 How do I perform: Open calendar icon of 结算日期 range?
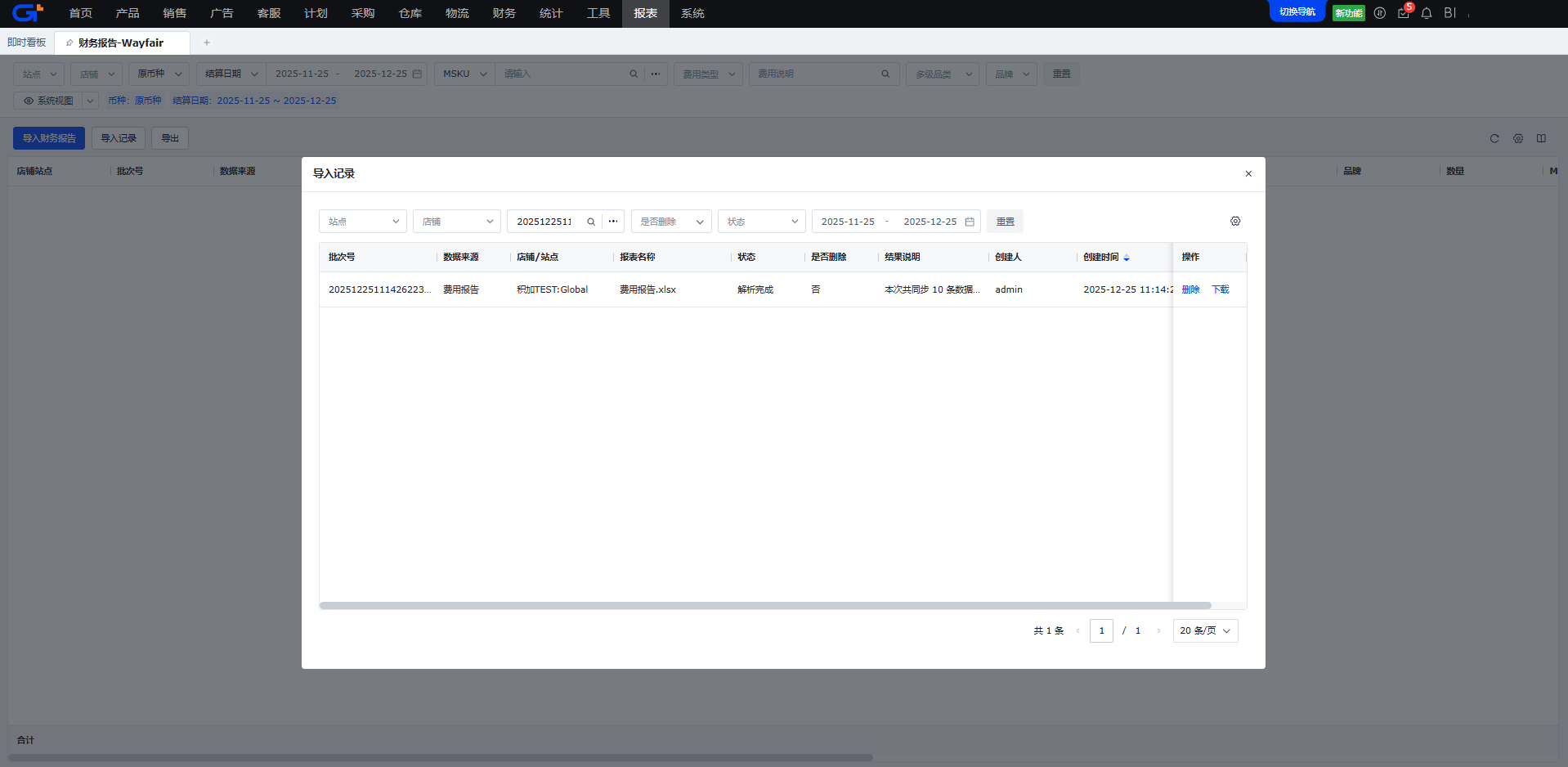(x=417, y=74)
